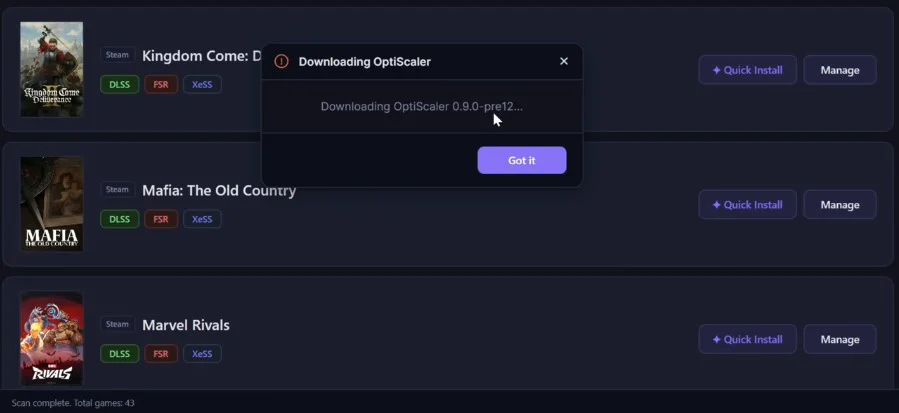Click the Steam badge beside Mafia title
Image resolution: width=899 pixels, height=413 pixels.
point(118,189)
